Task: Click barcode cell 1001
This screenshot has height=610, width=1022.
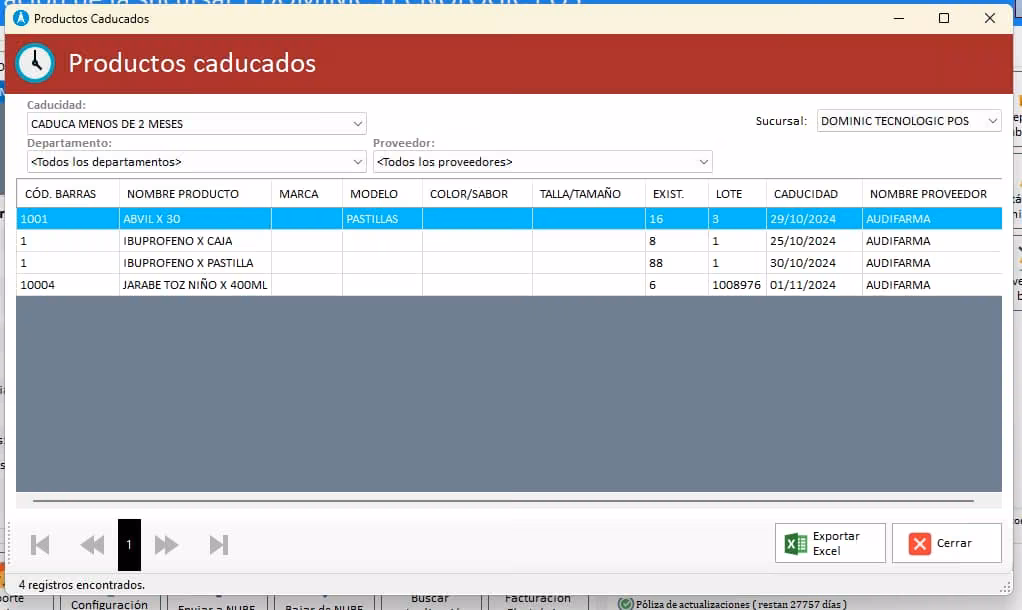Action: (68, 219)
